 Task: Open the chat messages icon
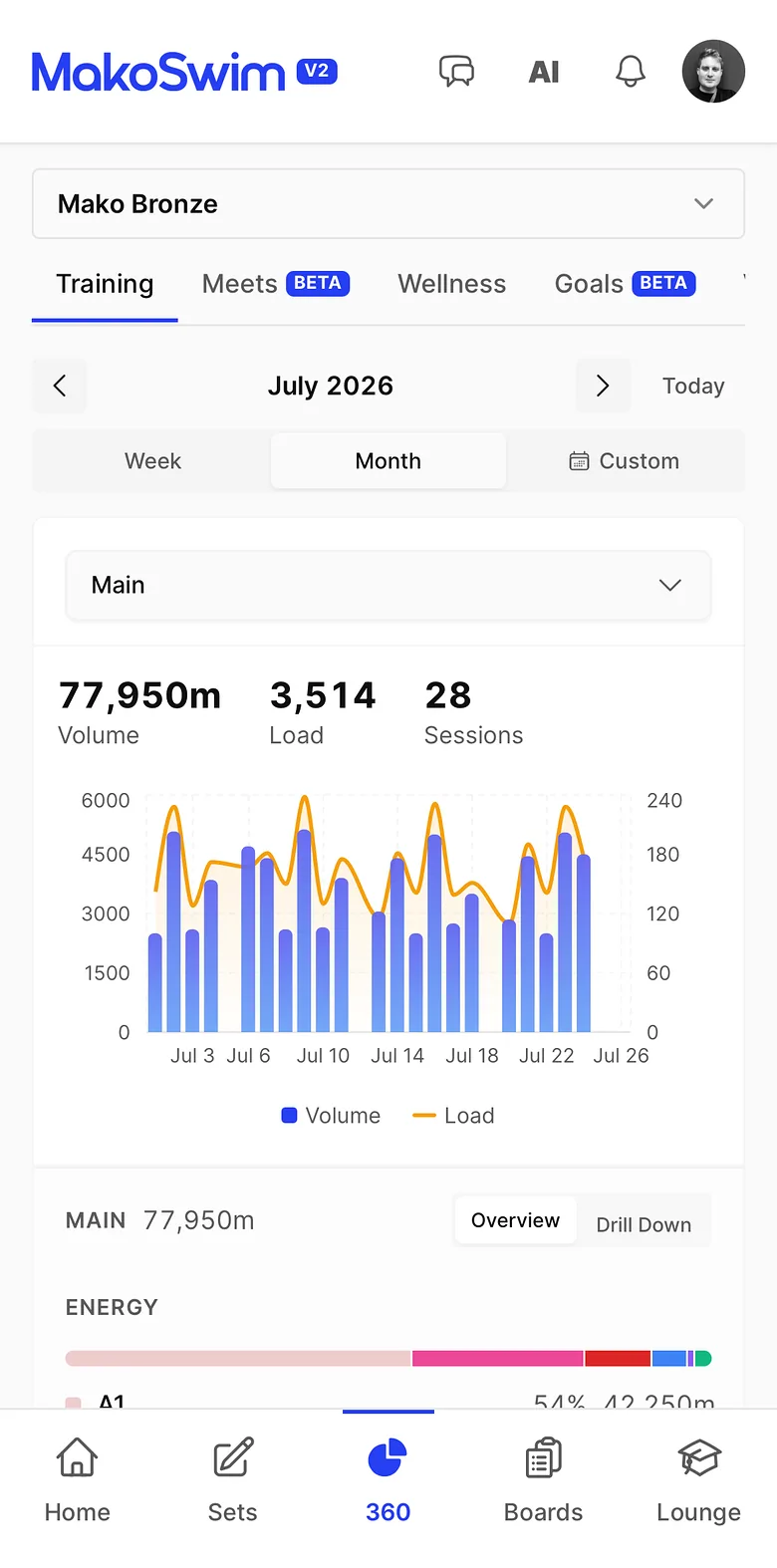point(457,71)
